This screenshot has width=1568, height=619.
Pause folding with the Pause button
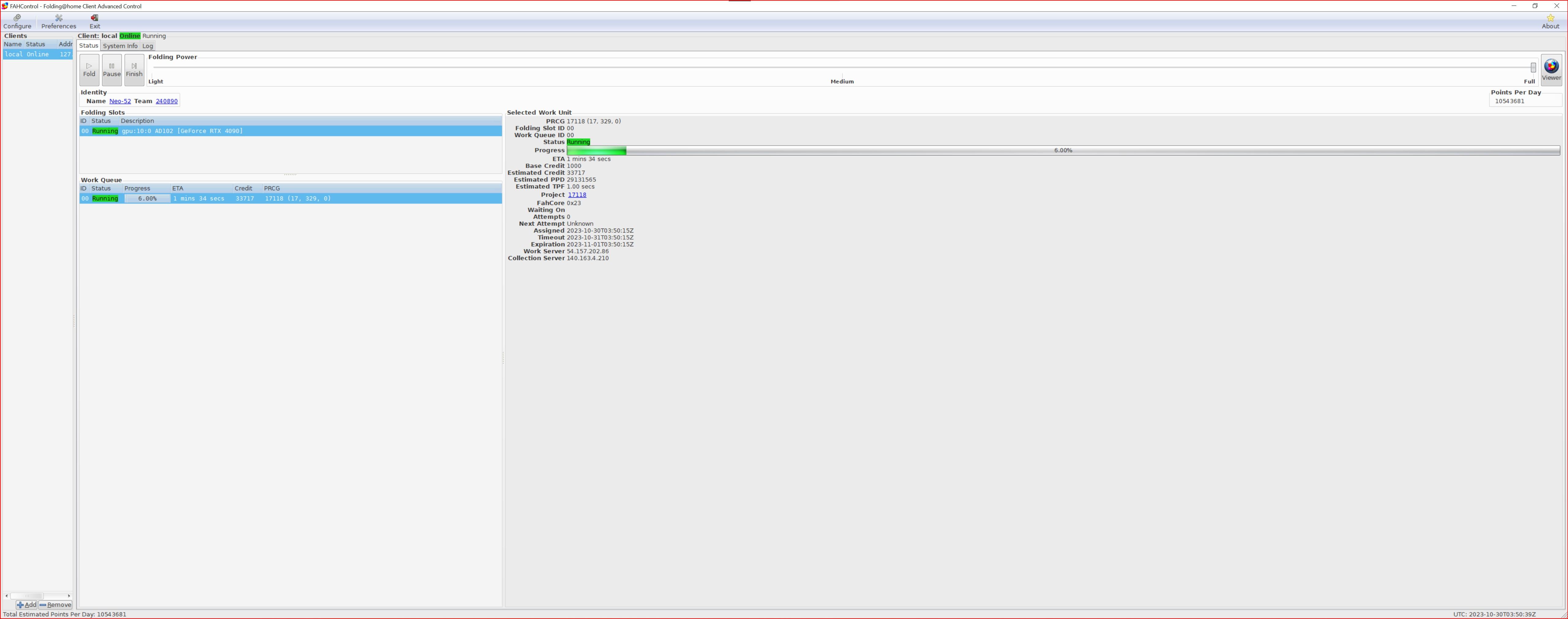tap(111, 70)
